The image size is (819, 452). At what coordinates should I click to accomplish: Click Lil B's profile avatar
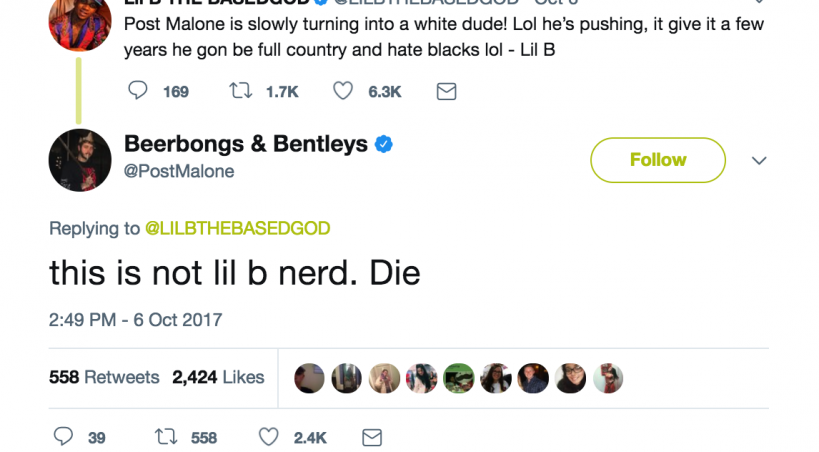(x=80, y=22)
